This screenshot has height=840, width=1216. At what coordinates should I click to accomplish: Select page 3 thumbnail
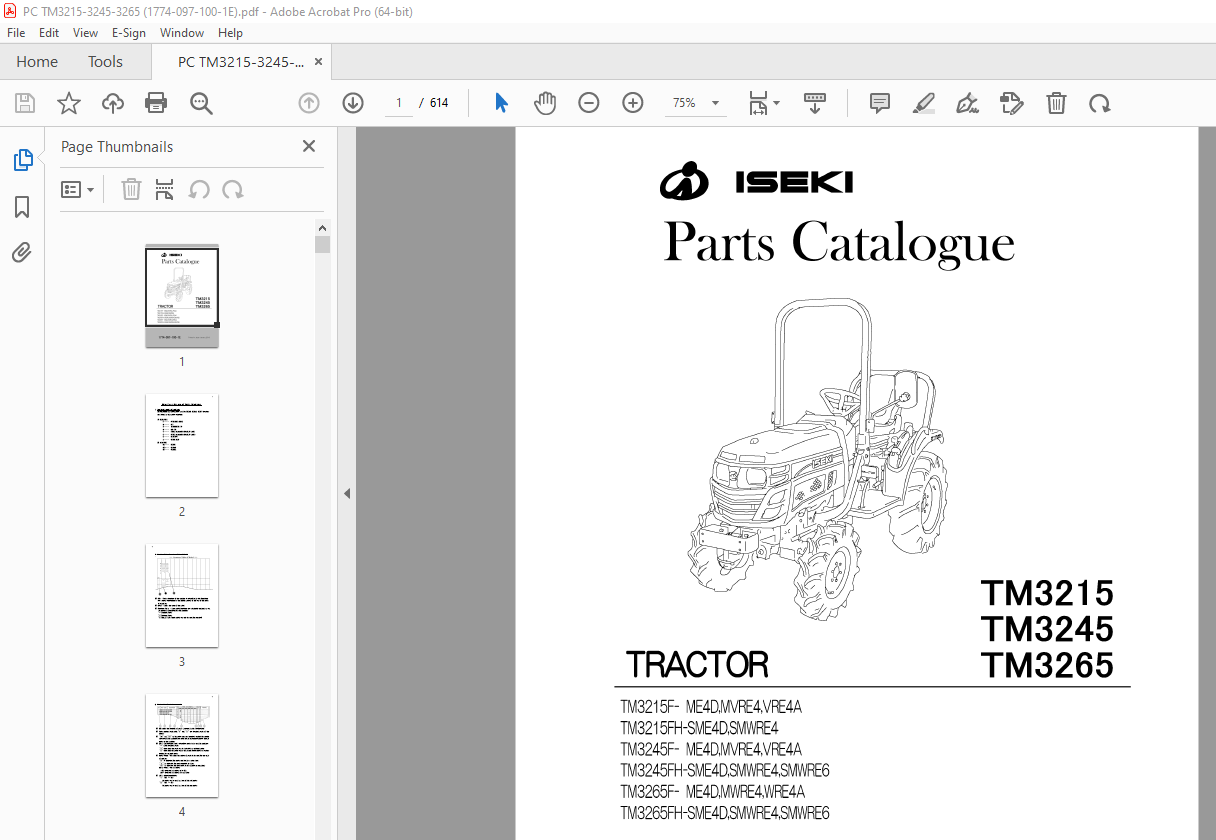click(182, 596)
